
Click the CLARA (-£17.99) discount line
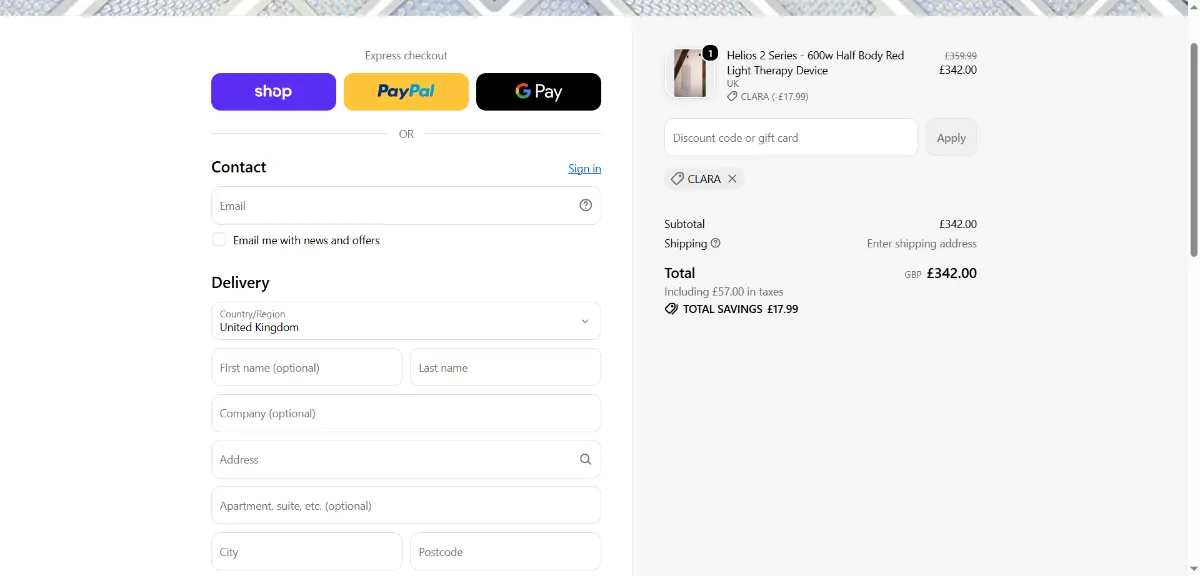[767, 97]
